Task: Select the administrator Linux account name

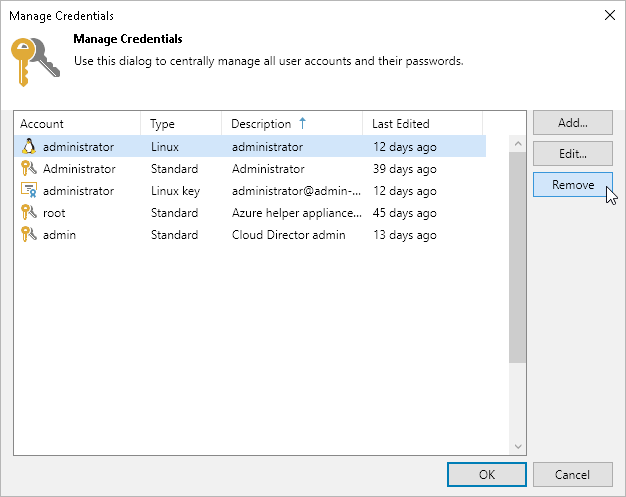Action: 79,147
